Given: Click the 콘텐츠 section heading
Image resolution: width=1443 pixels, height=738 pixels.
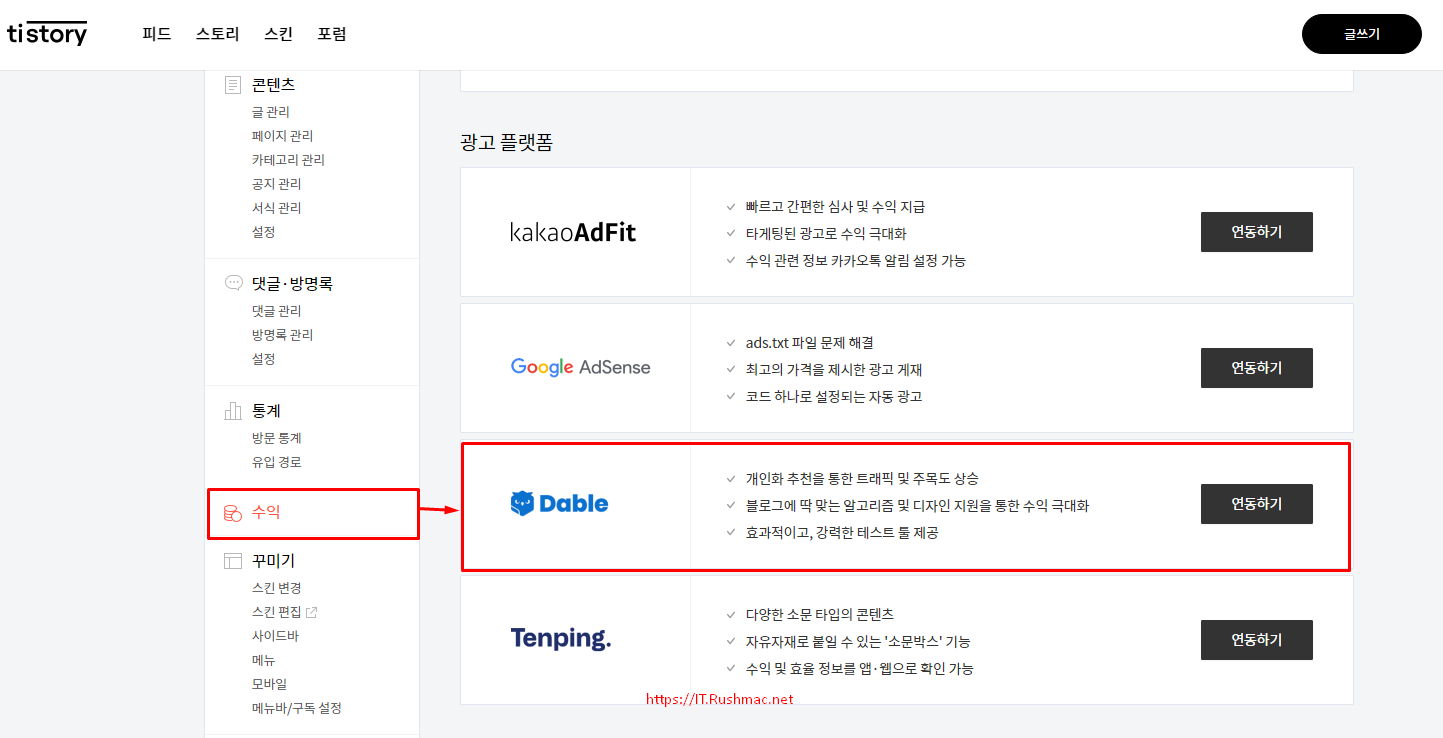Looking at the screenshot, I should click(273, 85).
